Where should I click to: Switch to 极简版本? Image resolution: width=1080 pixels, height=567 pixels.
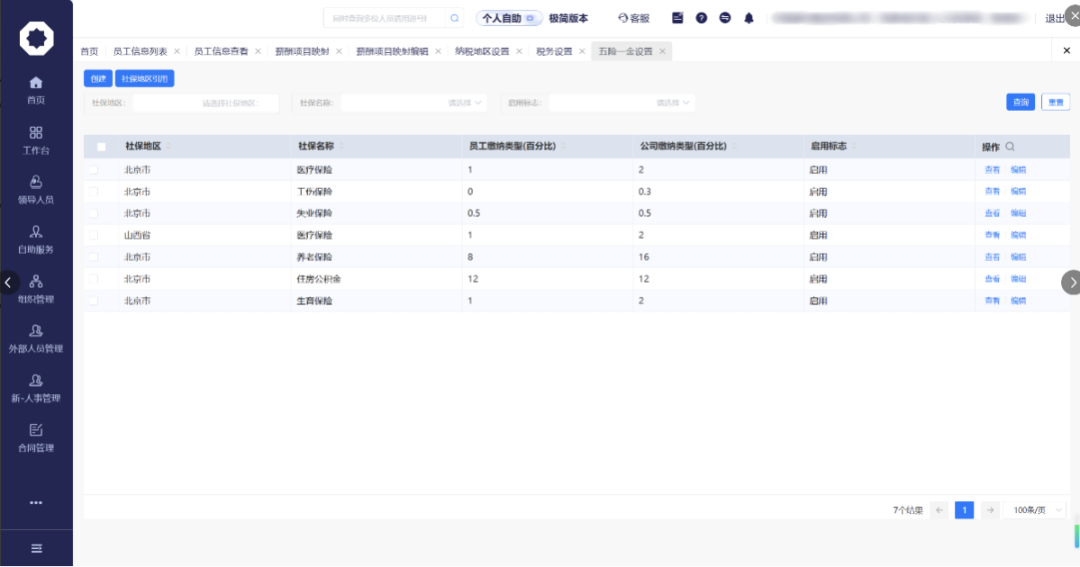click(x=568, y=19)
